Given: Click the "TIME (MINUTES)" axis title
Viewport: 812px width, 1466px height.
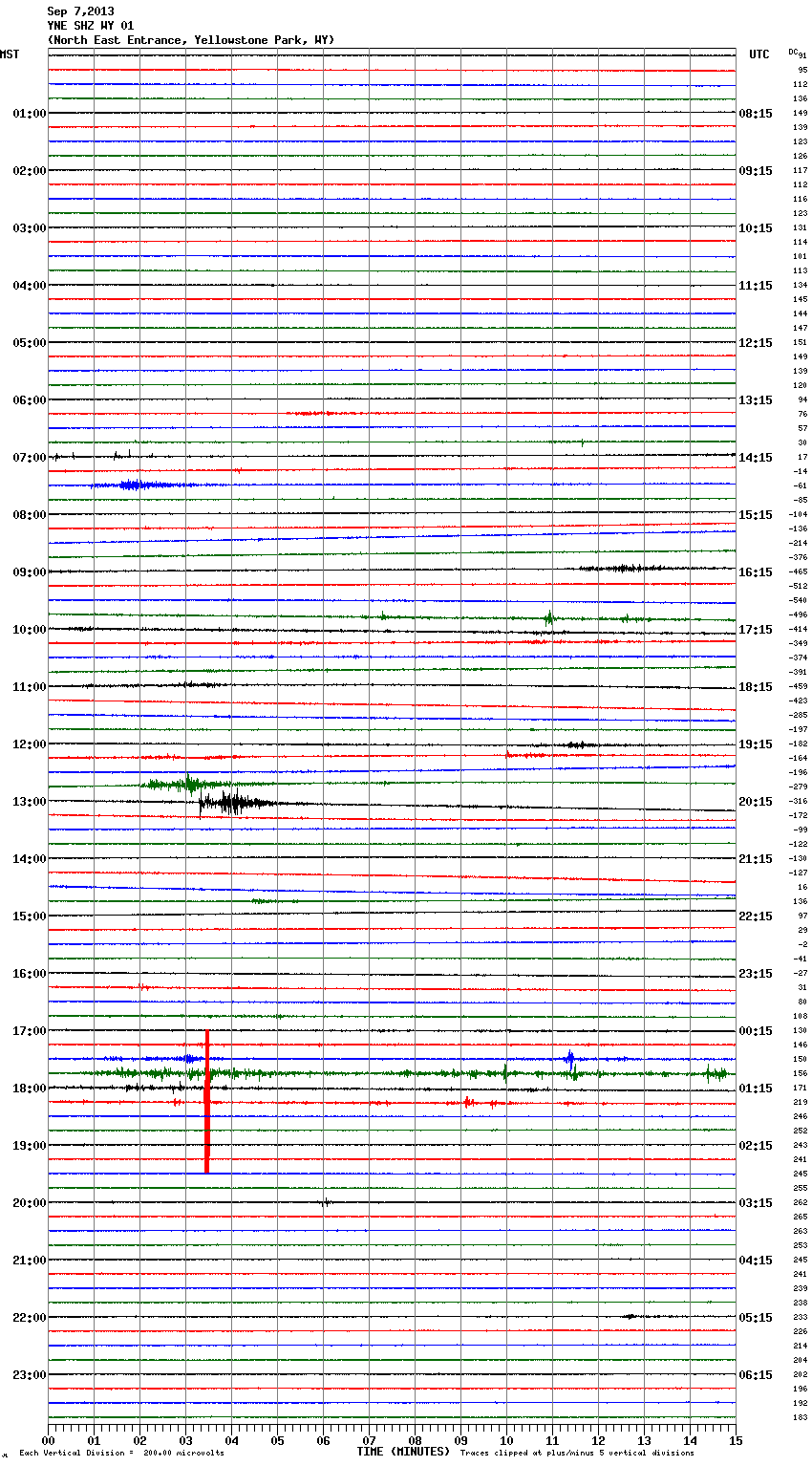Looking at the screenshot, I should [403, 1452].
